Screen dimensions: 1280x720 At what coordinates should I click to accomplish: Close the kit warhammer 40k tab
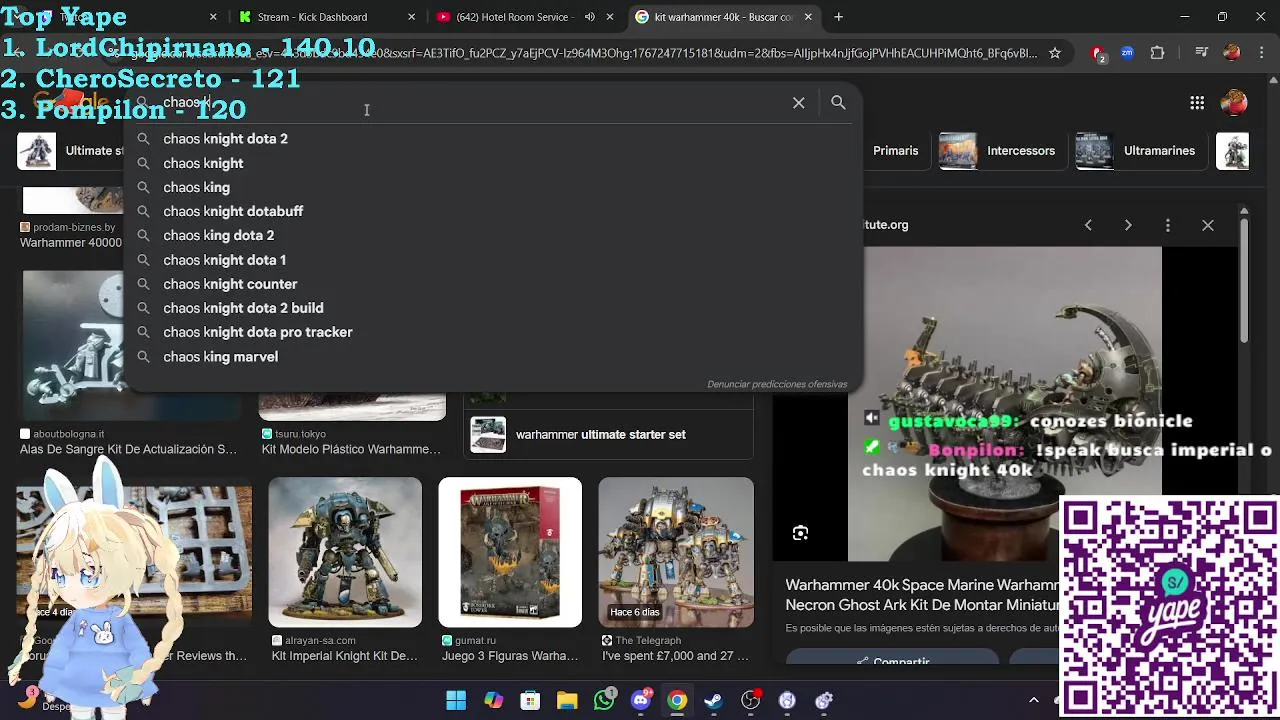point(808,17)
